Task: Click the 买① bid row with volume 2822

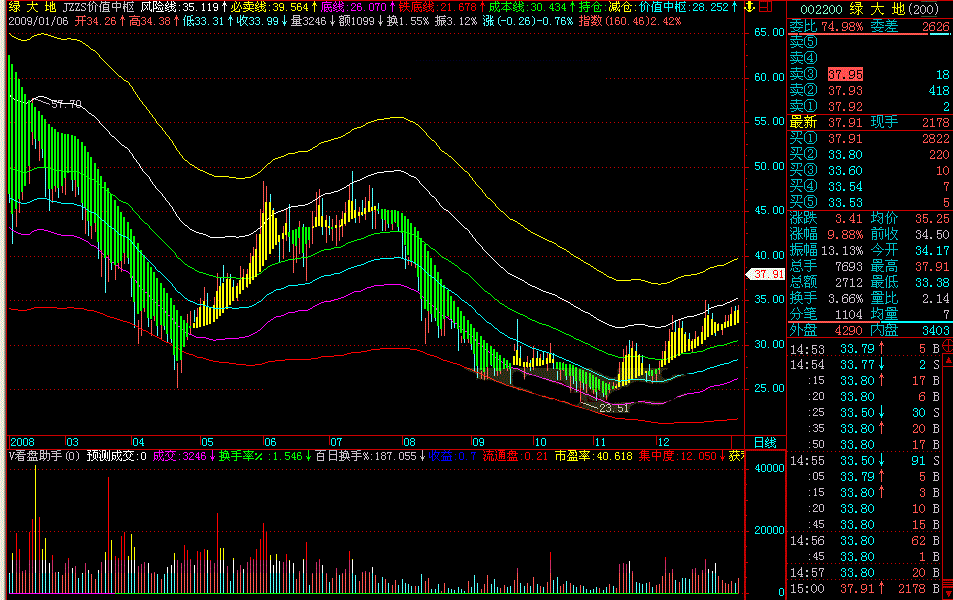Action: [x=869, y=139]
